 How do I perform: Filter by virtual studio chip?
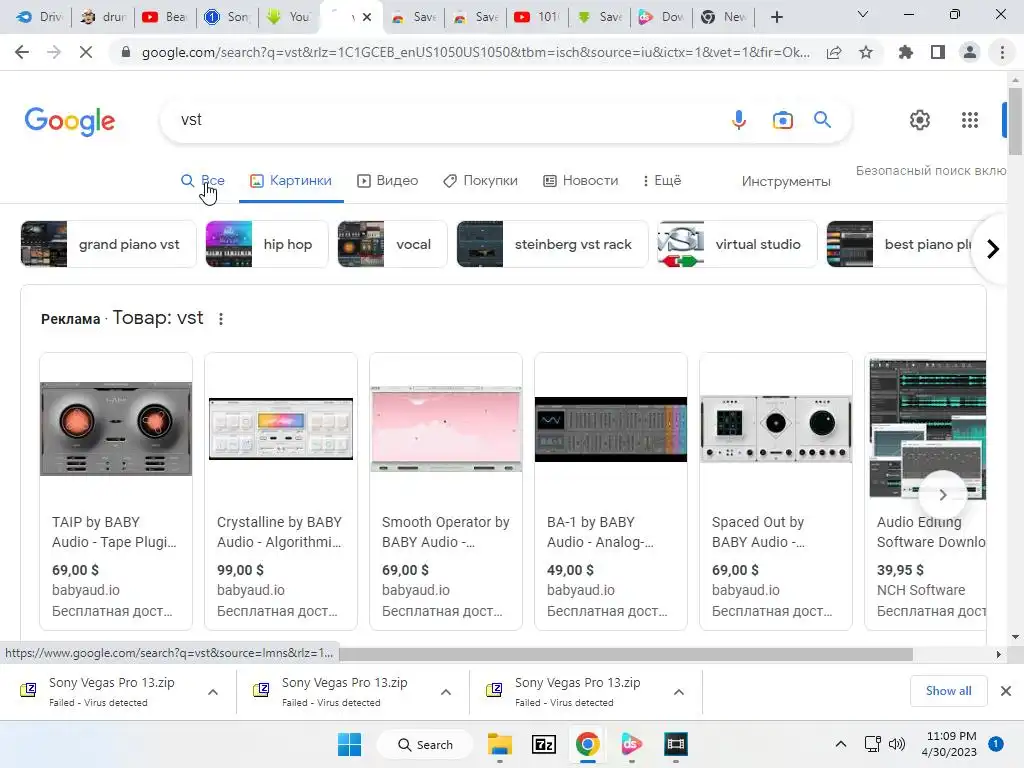(737, 244)
